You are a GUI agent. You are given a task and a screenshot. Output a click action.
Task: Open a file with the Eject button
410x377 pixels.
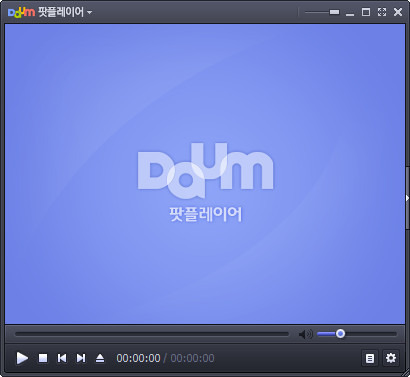click(x=100, y=358)
